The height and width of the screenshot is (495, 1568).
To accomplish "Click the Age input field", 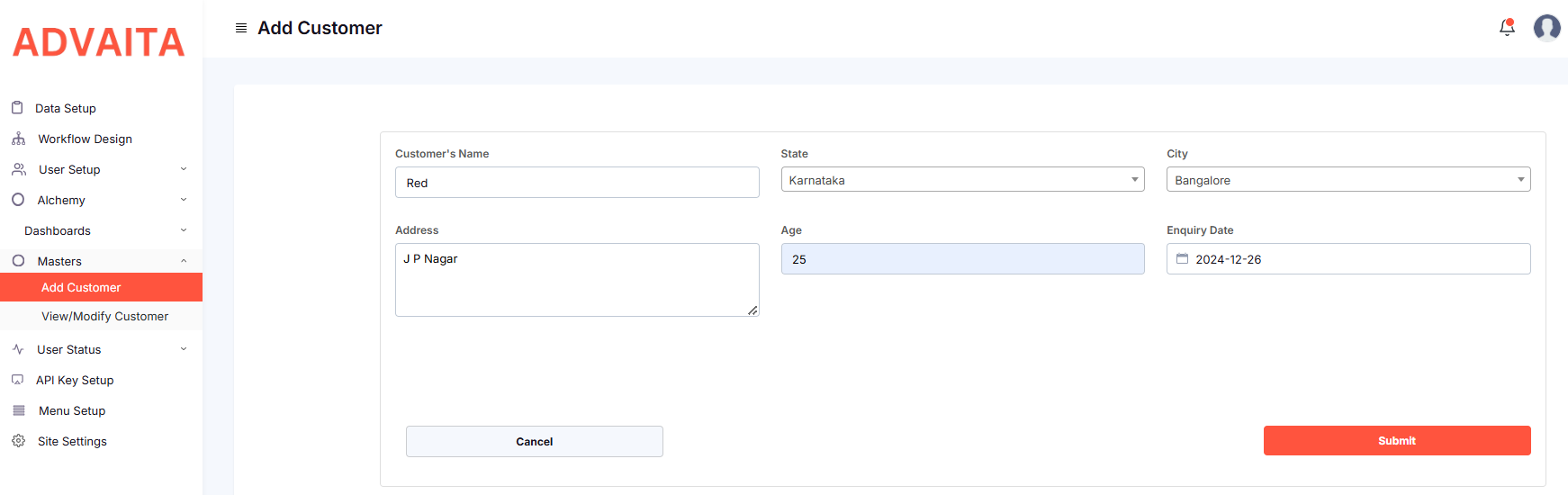I will tap(961, 259).
